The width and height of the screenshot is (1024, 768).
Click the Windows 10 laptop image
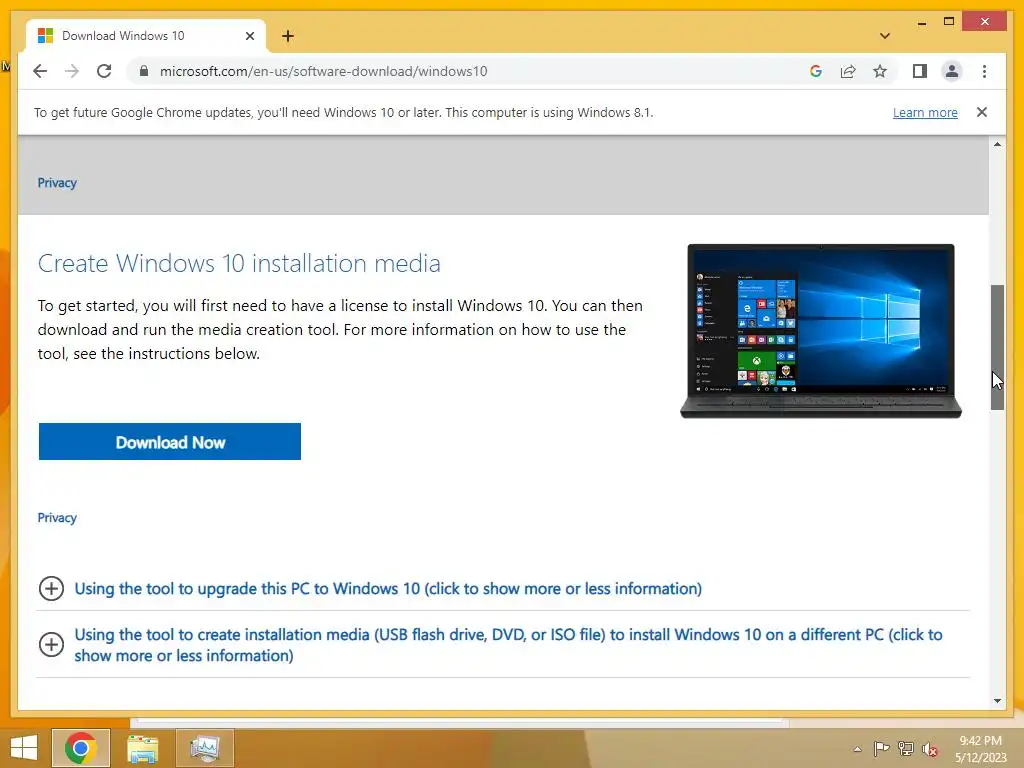click(821, 330)
